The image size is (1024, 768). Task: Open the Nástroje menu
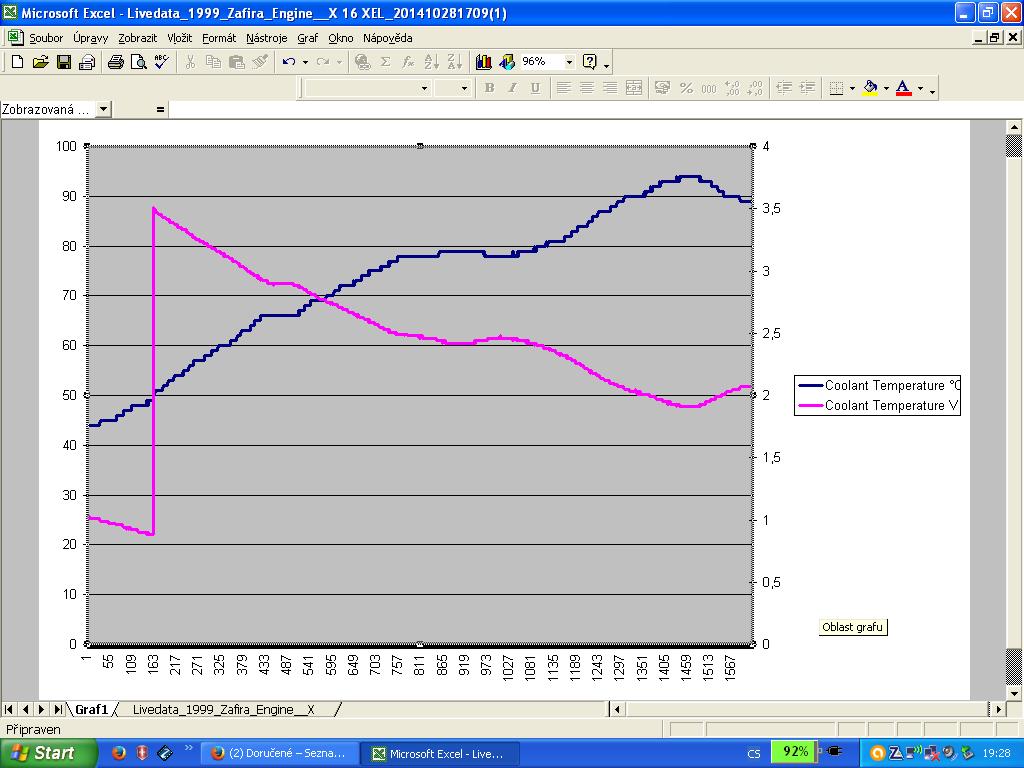pos(266,38)
